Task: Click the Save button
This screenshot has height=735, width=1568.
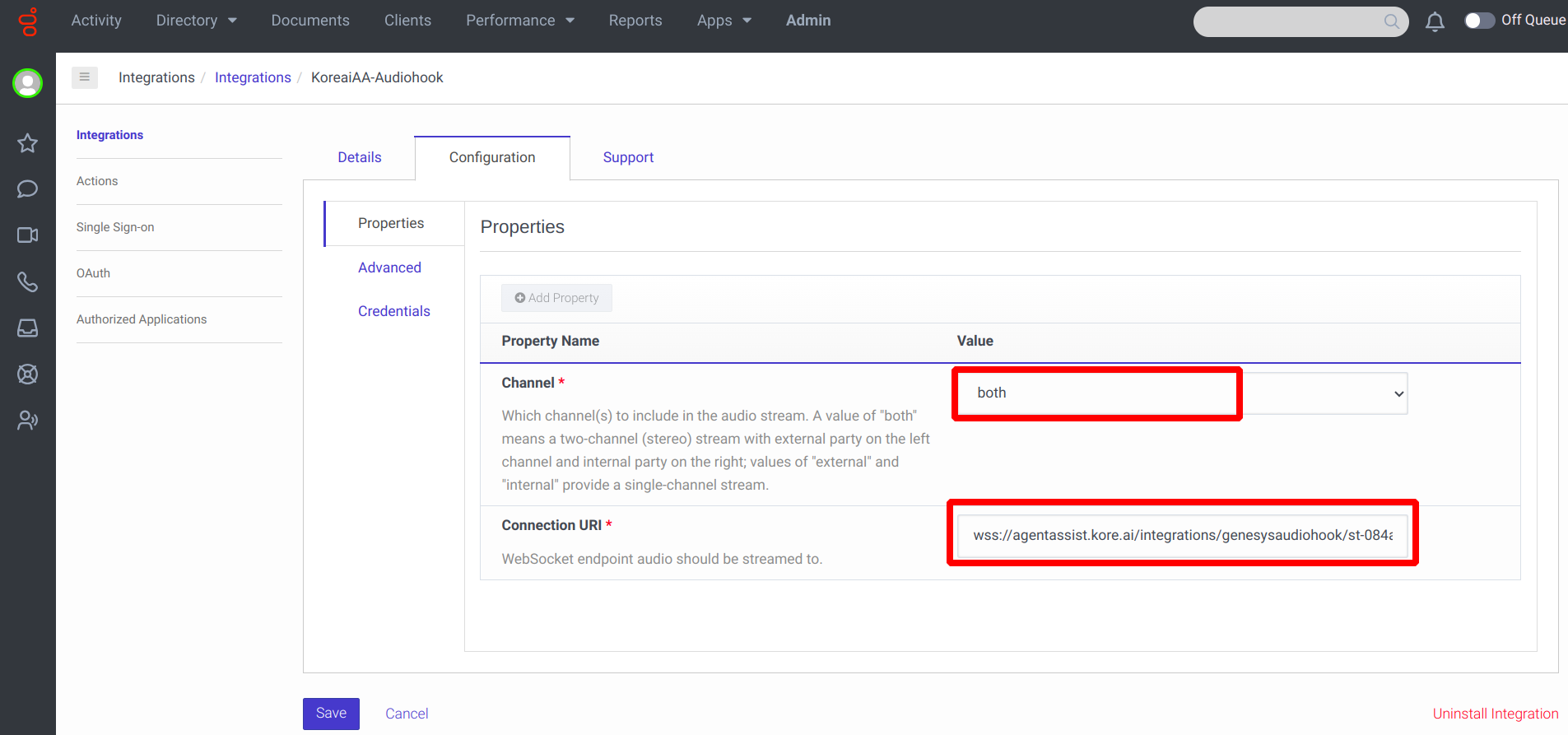Action: (331, 714)
